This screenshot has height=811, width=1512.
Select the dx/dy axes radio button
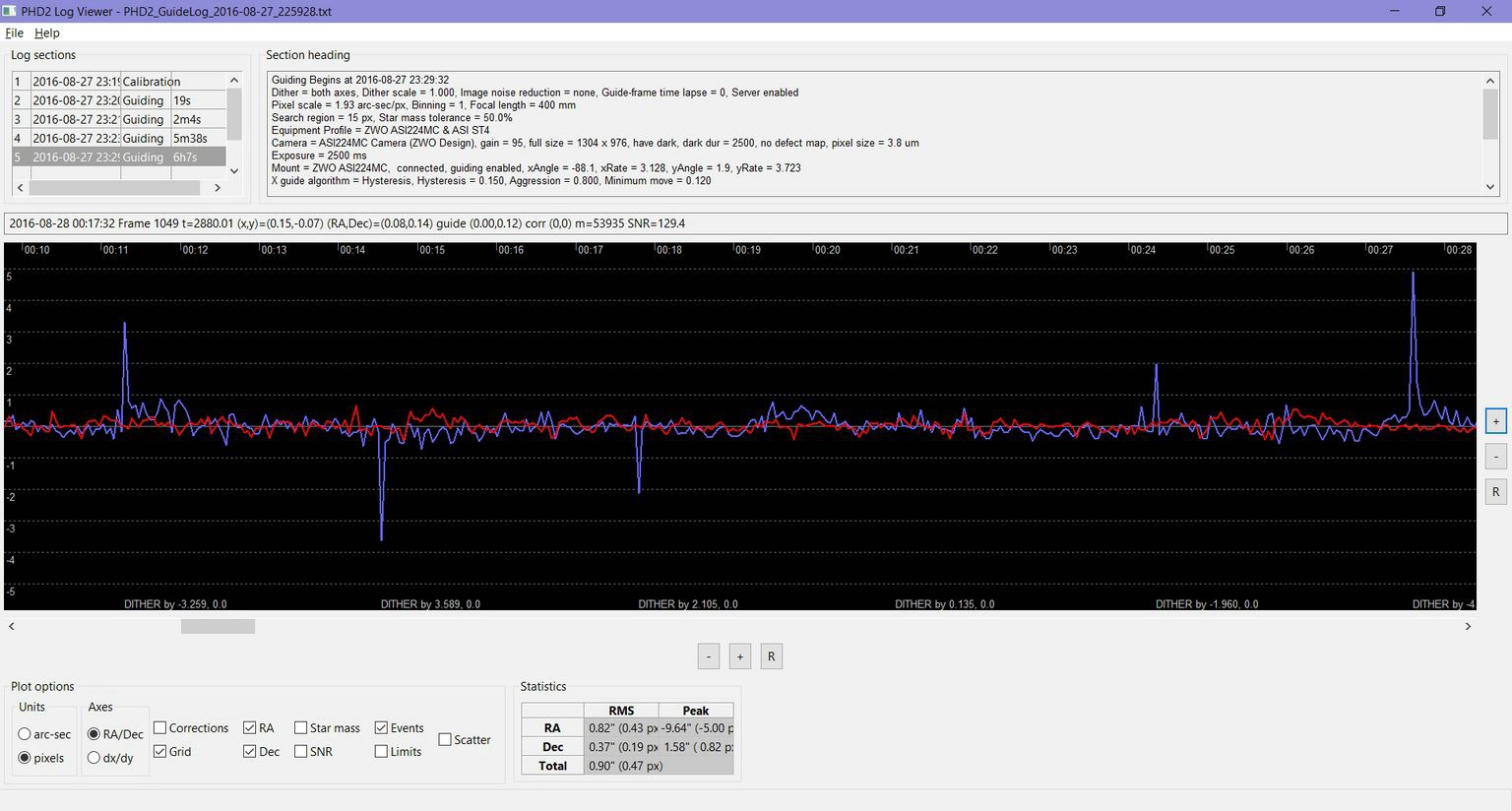tap(94, 758)
